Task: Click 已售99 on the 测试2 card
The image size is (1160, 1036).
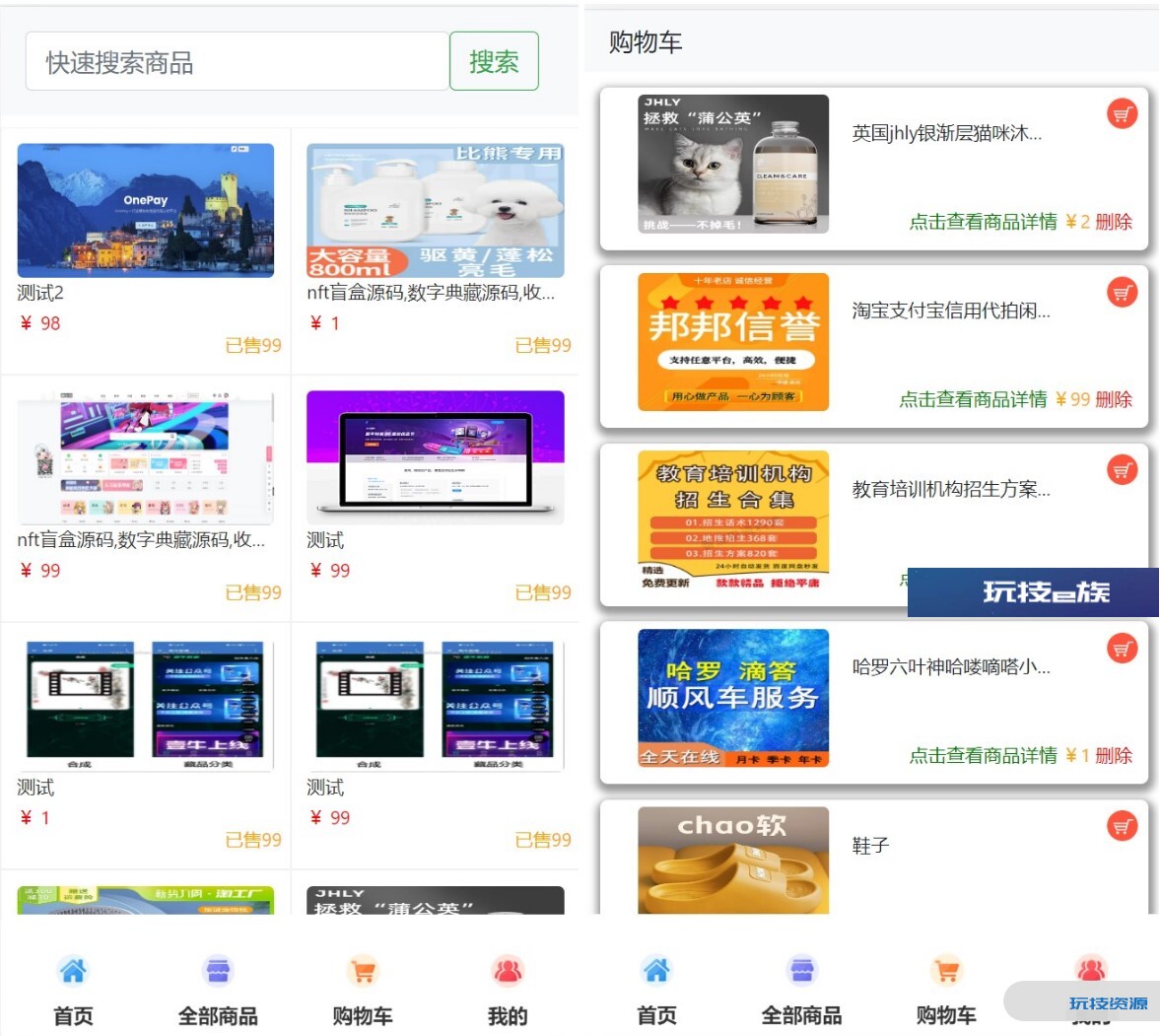Action: [x=253, y=346]
